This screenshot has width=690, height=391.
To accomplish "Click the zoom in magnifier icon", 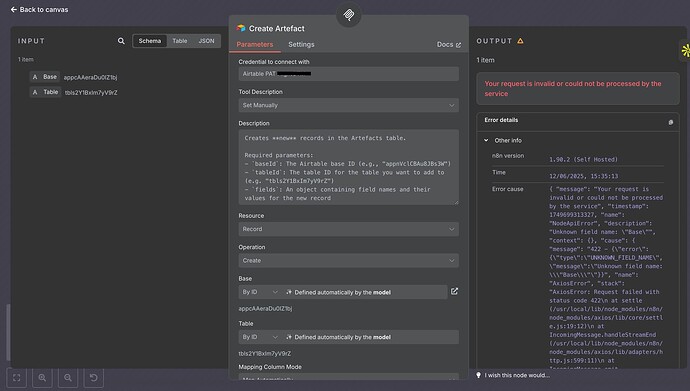I will [x=42, y=378].
